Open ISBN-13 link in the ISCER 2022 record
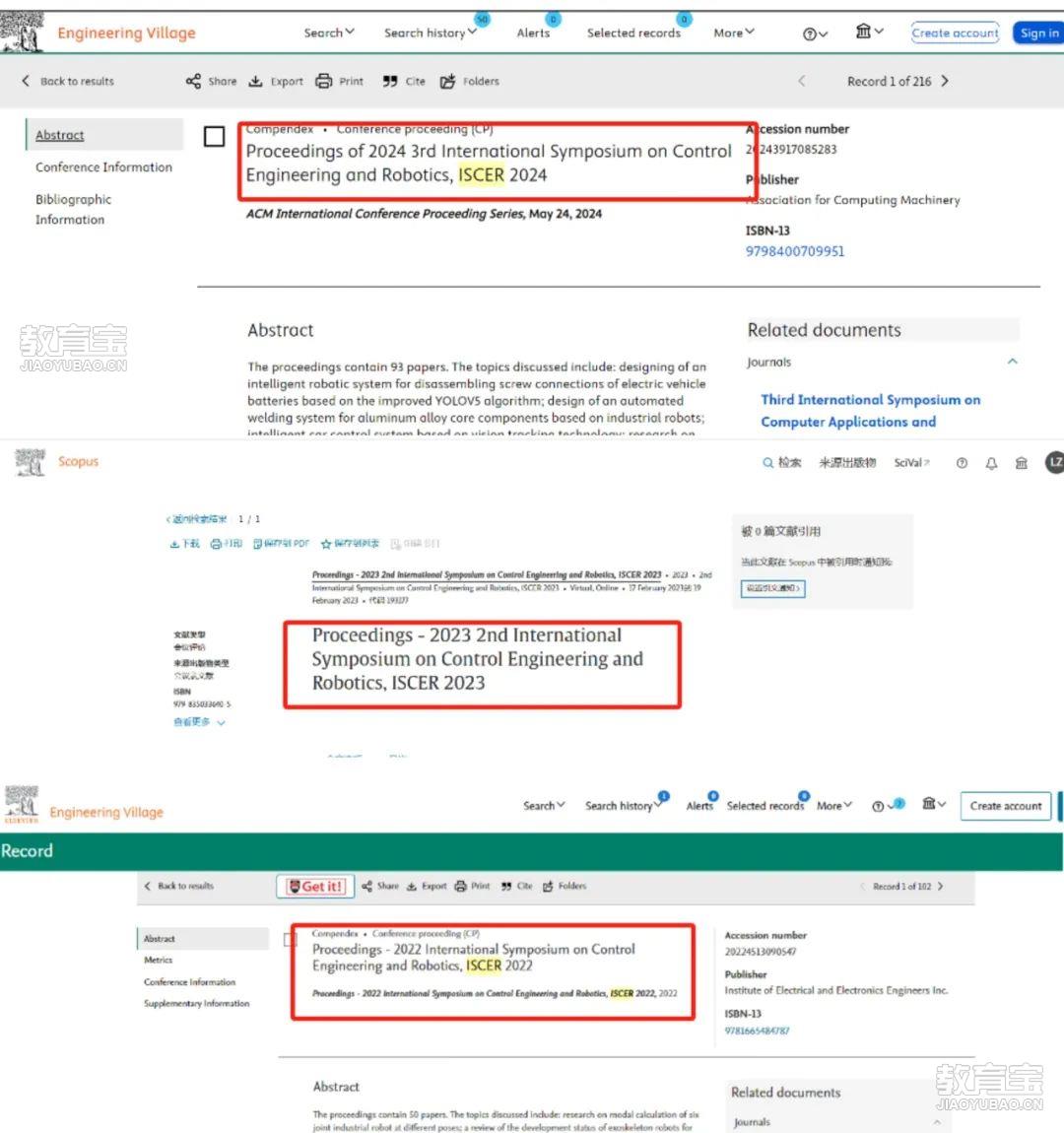 (x=757, y=1032)
